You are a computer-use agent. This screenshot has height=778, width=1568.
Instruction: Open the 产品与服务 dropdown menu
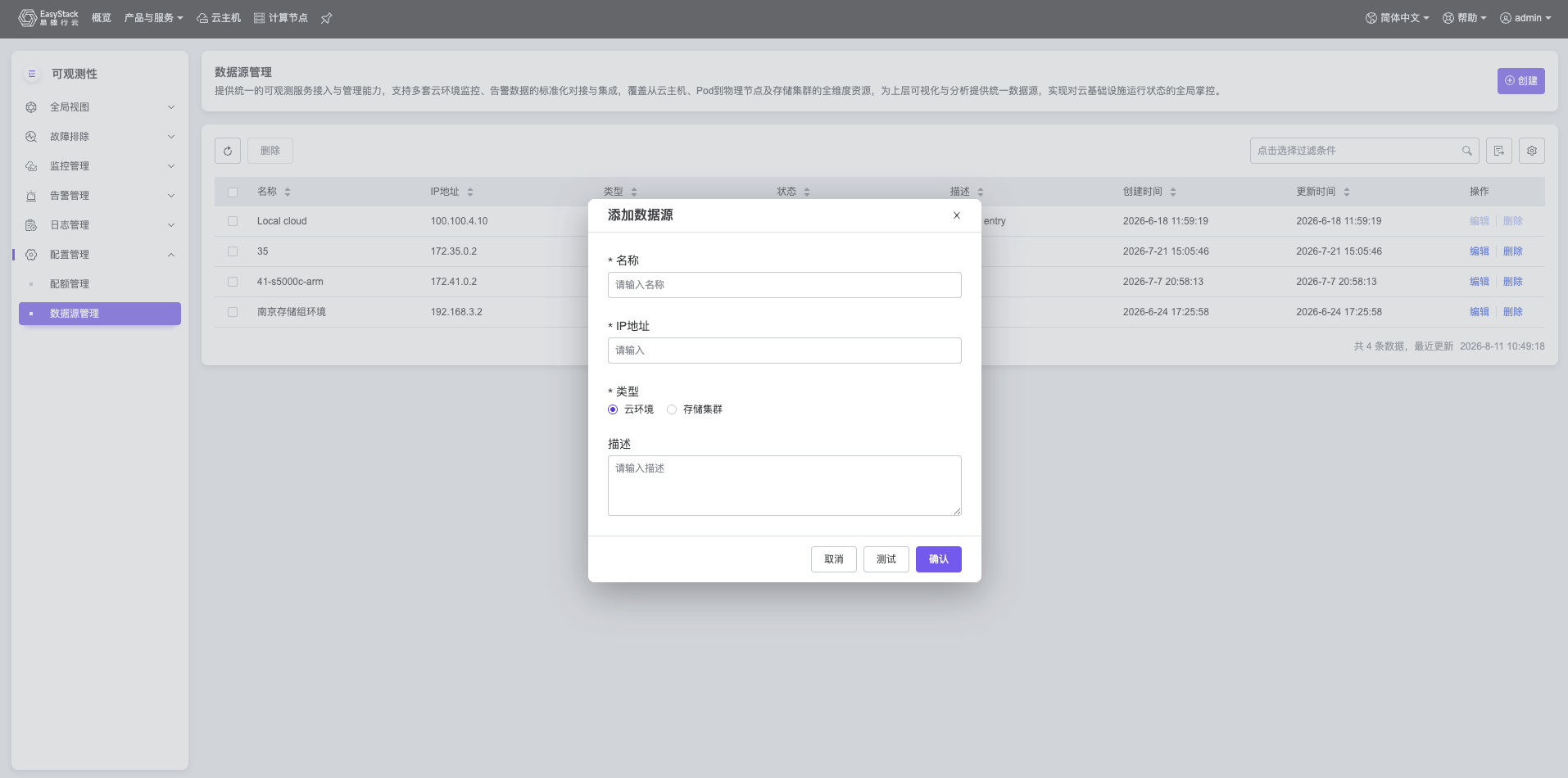(x=153, y=18)
